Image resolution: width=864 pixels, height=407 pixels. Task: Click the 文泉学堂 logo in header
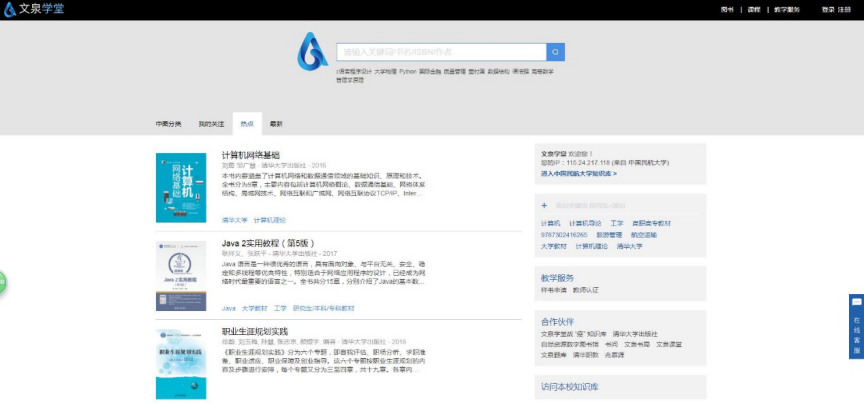36,9
